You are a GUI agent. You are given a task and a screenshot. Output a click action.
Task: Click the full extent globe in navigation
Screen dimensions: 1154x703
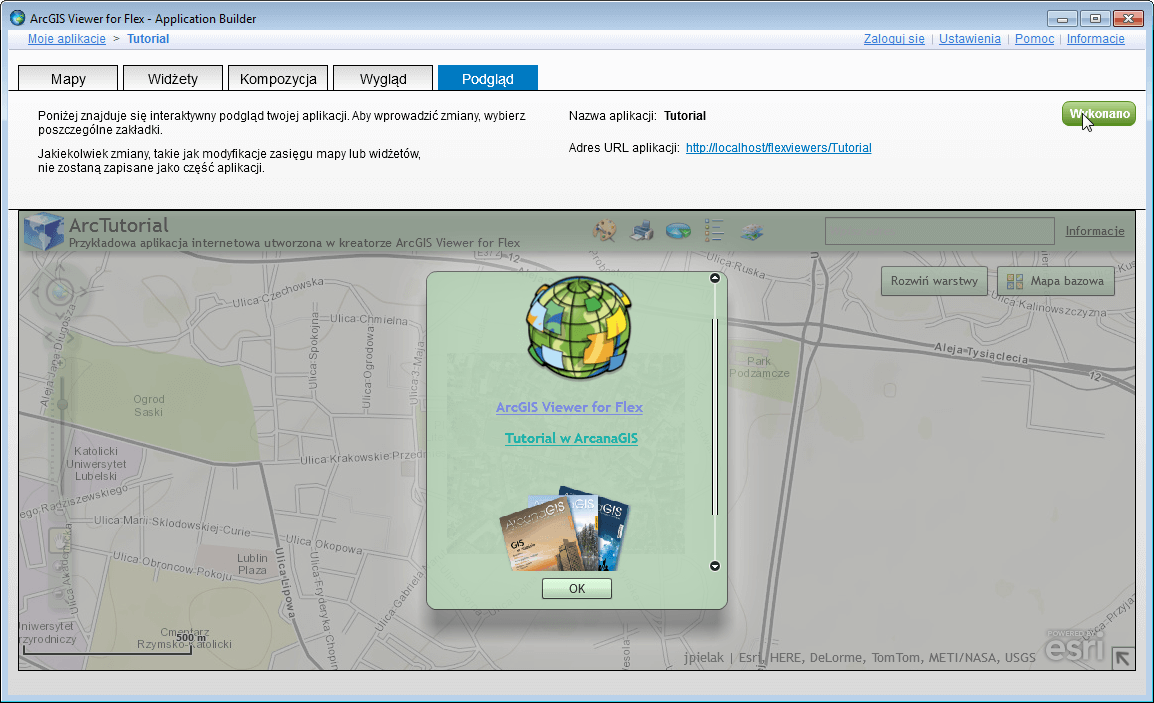[x=60, y=292]
